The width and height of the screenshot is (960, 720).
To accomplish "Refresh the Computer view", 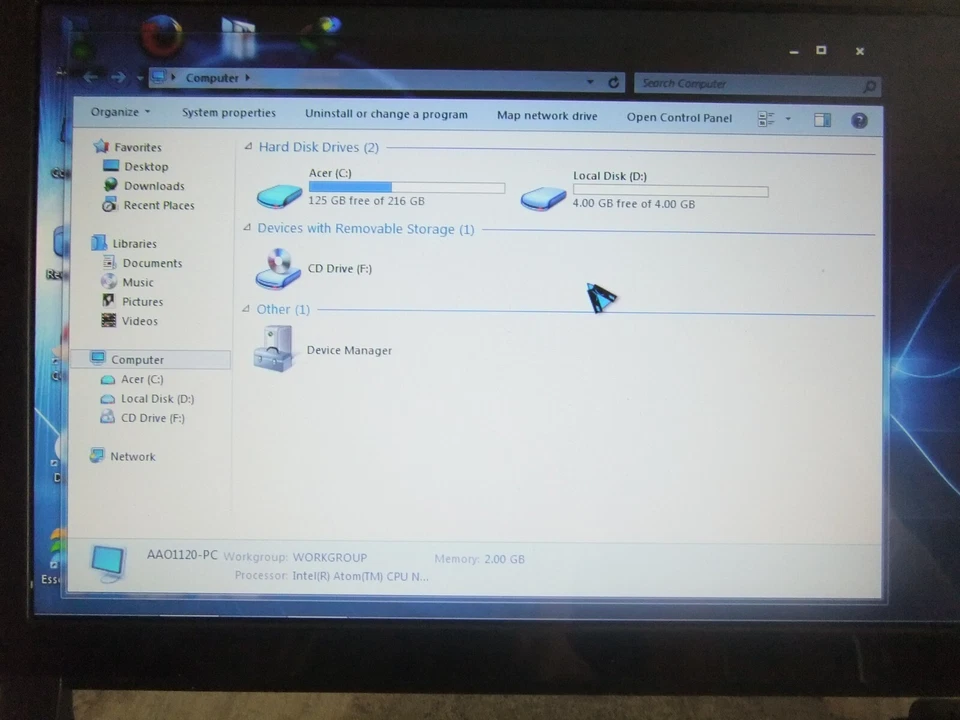I will [613, 83].
